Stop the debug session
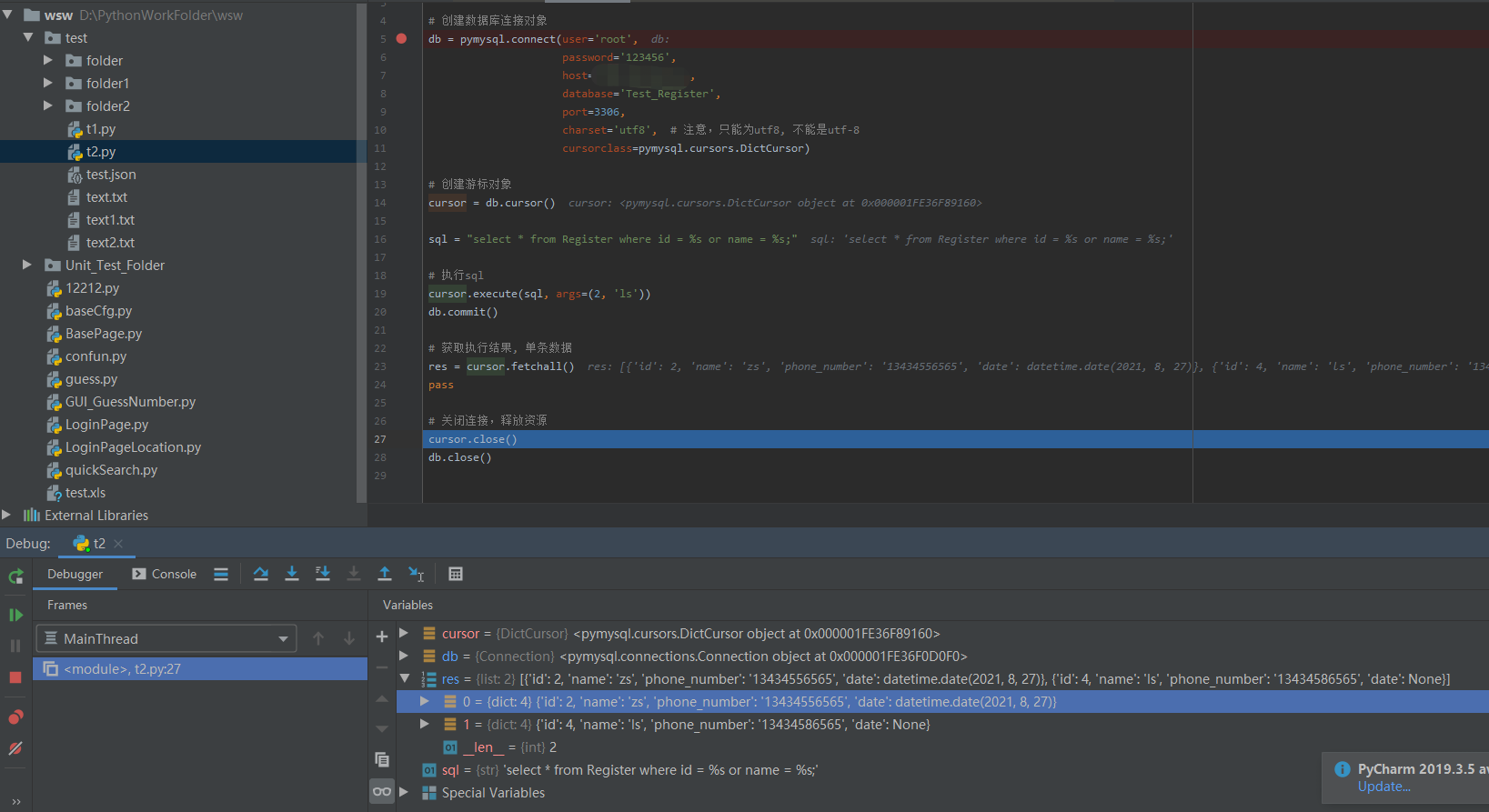This screenshot has width=1489, height=812. pos(15,677)
